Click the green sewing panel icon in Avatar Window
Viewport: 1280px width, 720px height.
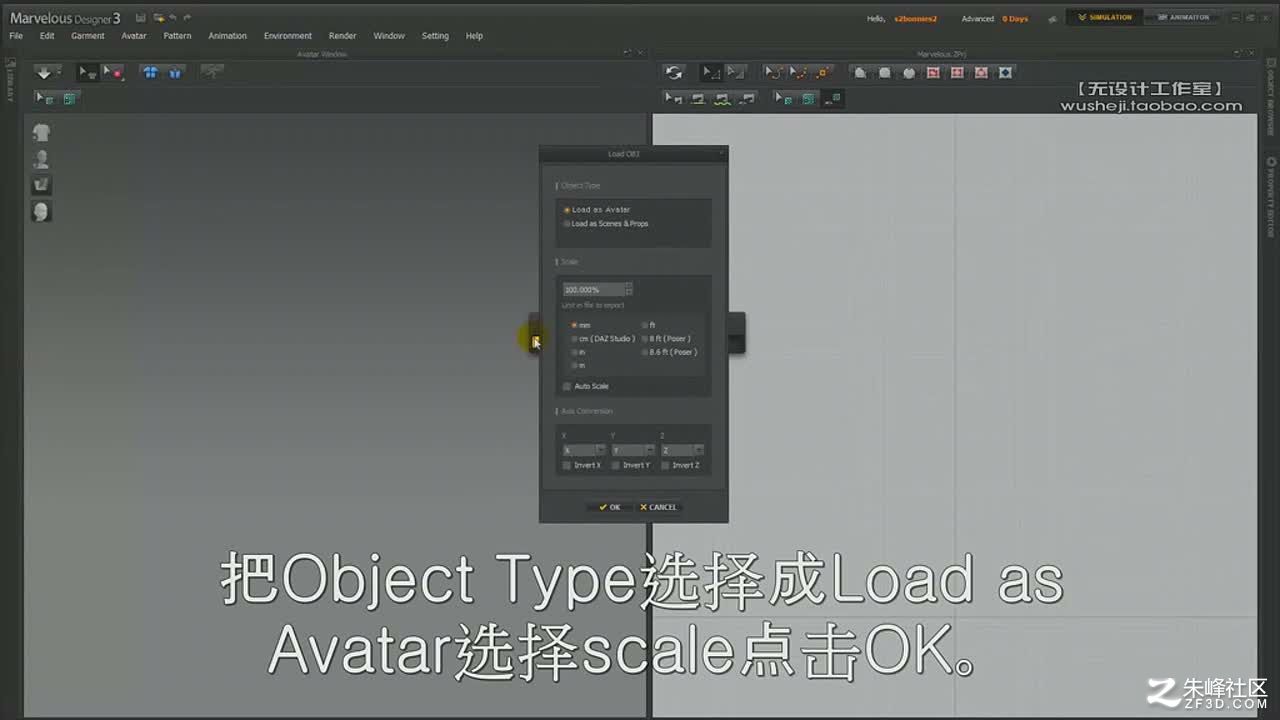click(x=69, y=98)
